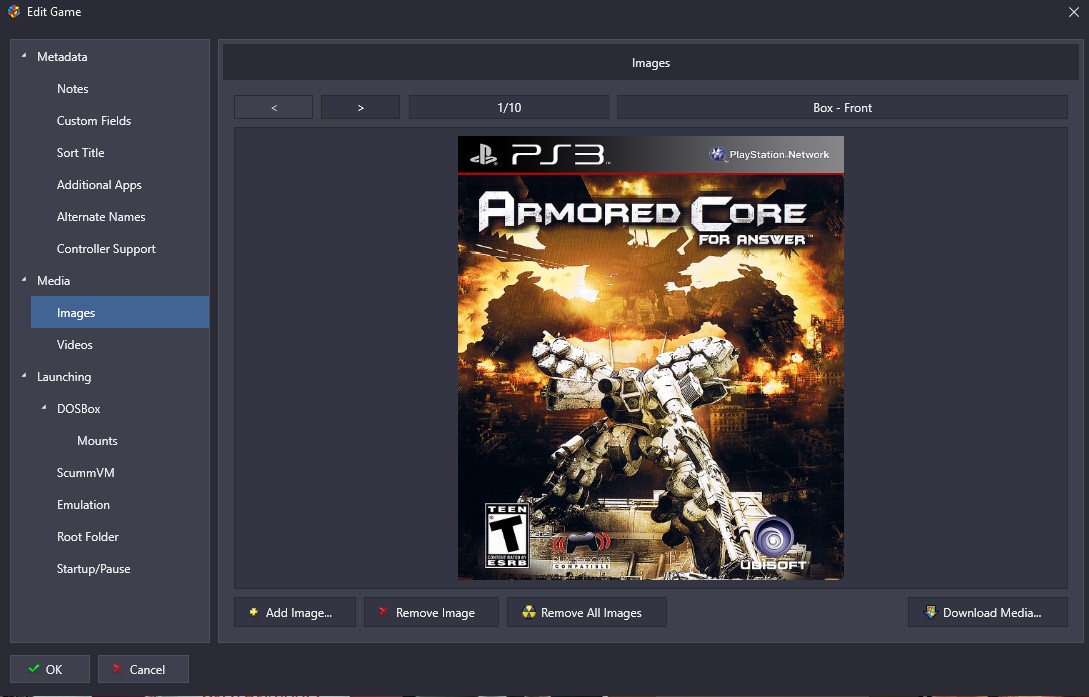This screenshot has height=697, width=1089.
Task: Open Startup/Pause settings
Action: (93, 569)
